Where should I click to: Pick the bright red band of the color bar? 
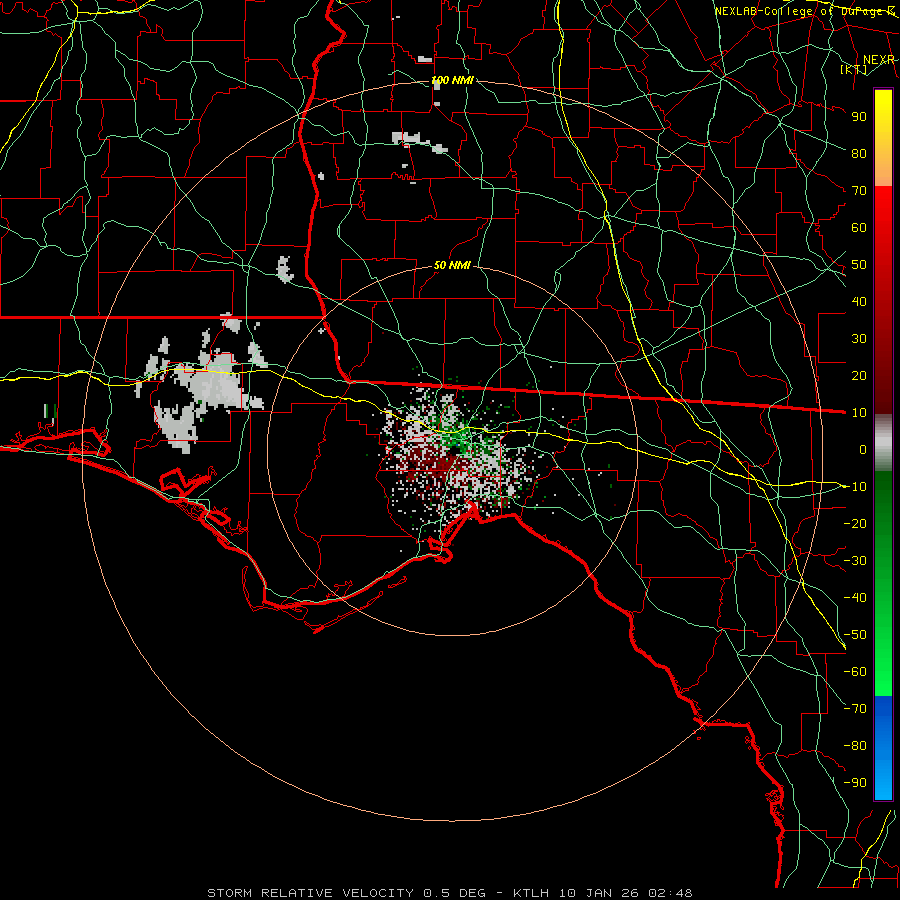(x=883, y=212)
